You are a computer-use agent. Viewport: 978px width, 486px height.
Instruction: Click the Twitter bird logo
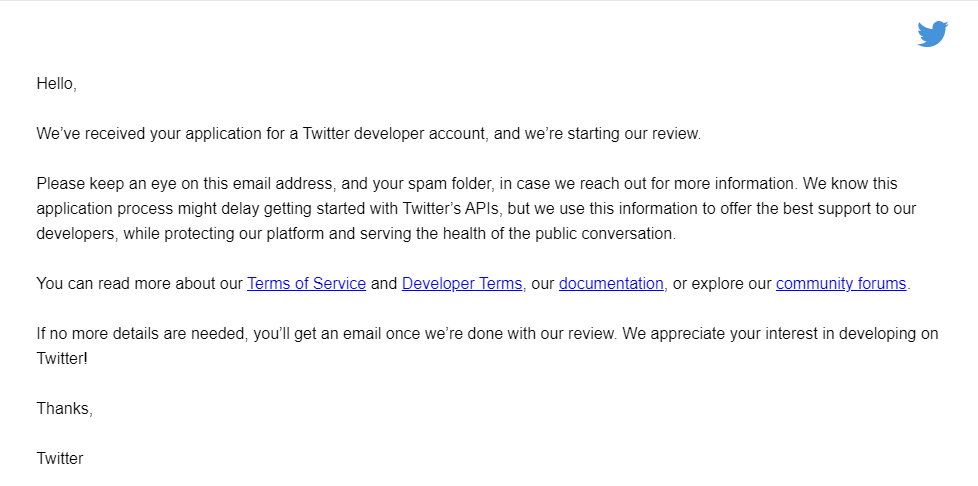[932, 34]
